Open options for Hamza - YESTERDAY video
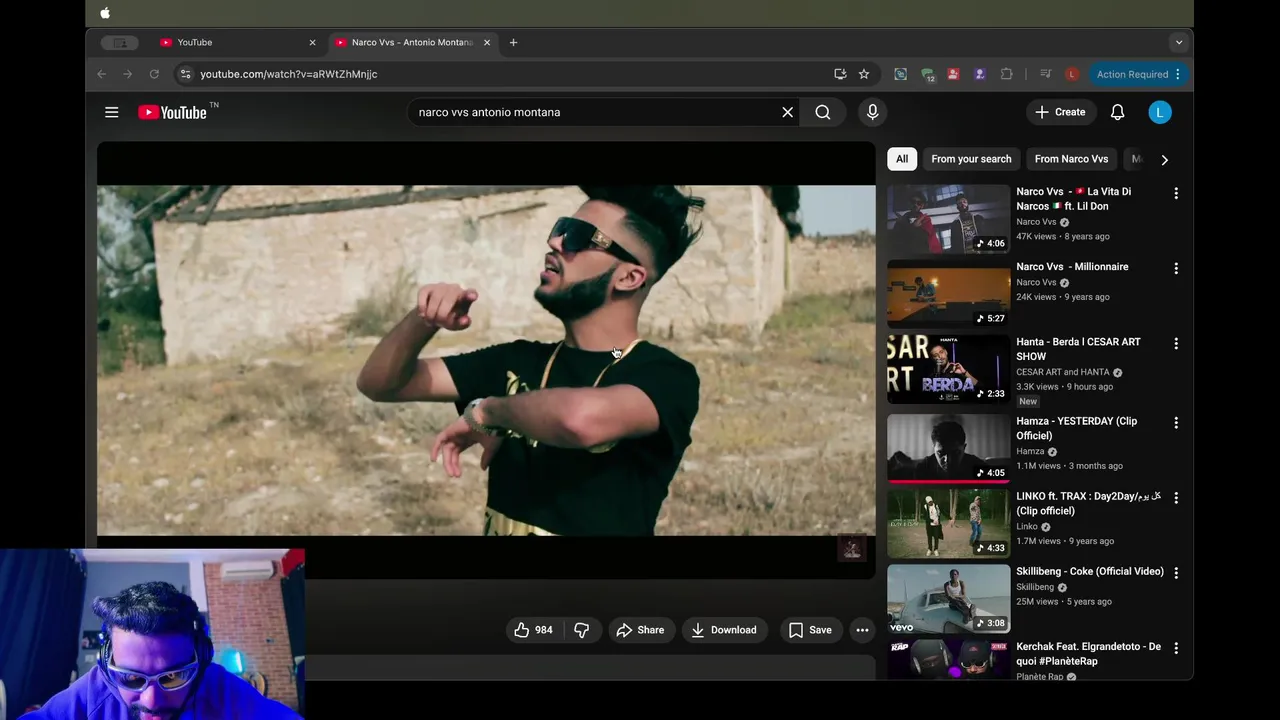Image resolution: width=1280 pixels, height=720 pixels. (x=1176, y=423)
